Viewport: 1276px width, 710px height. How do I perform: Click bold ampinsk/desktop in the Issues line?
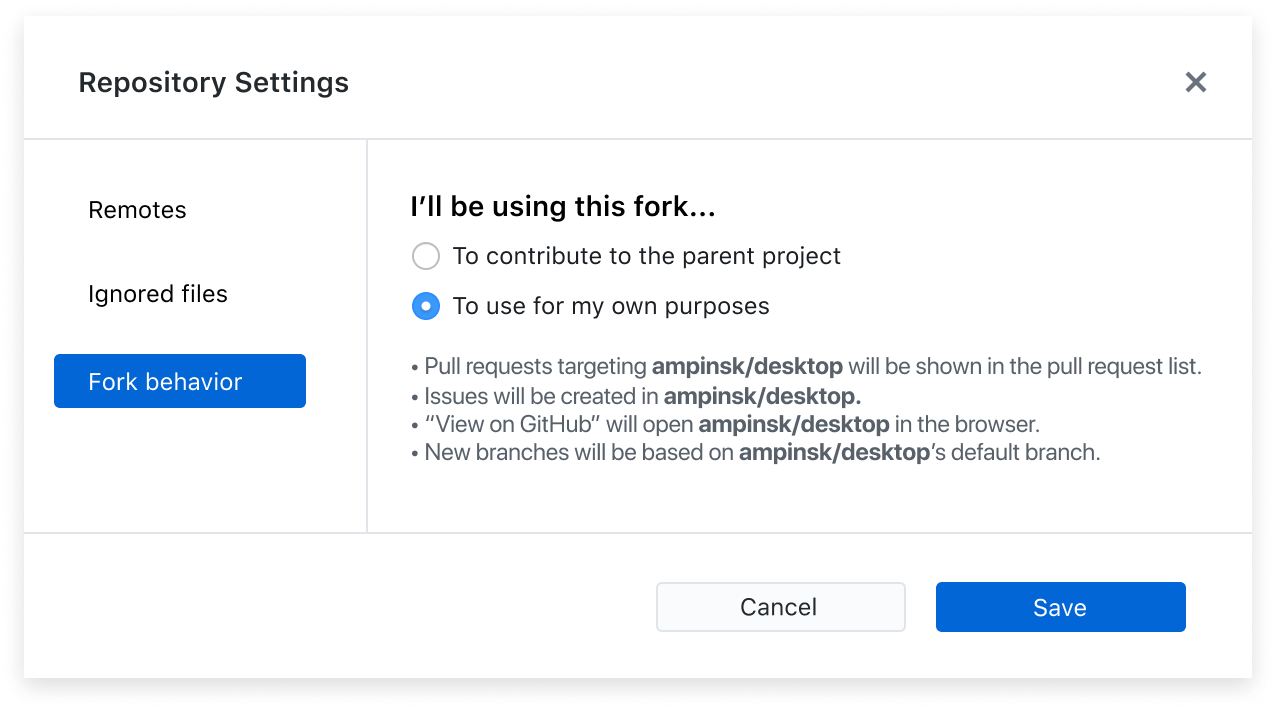(x=762, y=395)
